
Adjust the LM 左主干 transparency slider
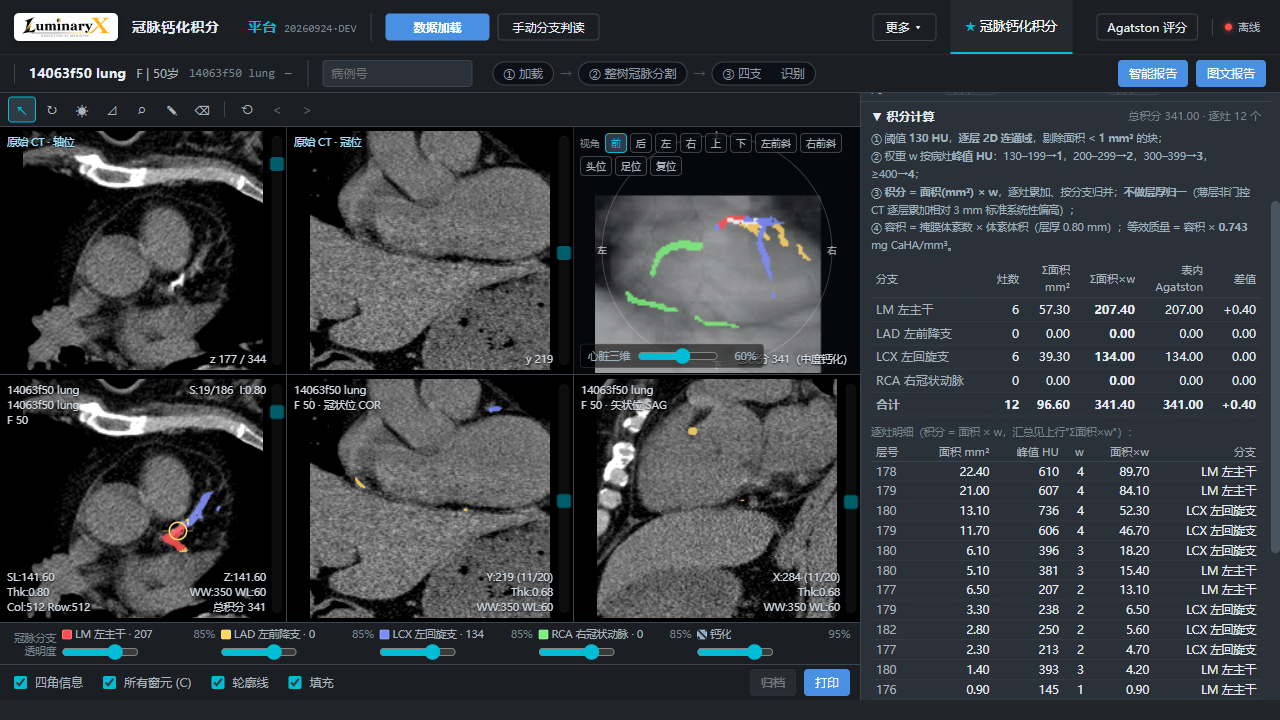point(100,652)
